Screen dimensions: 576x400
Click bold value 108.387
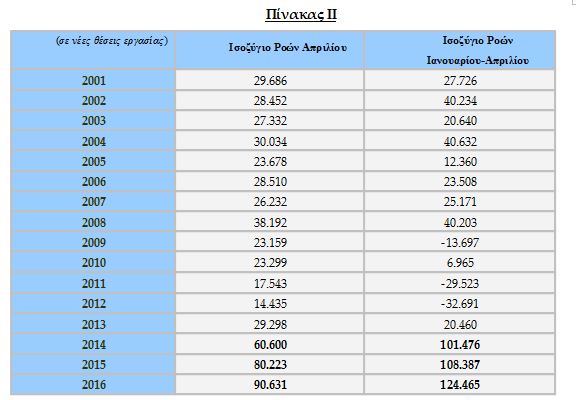(x=460, y=365)
